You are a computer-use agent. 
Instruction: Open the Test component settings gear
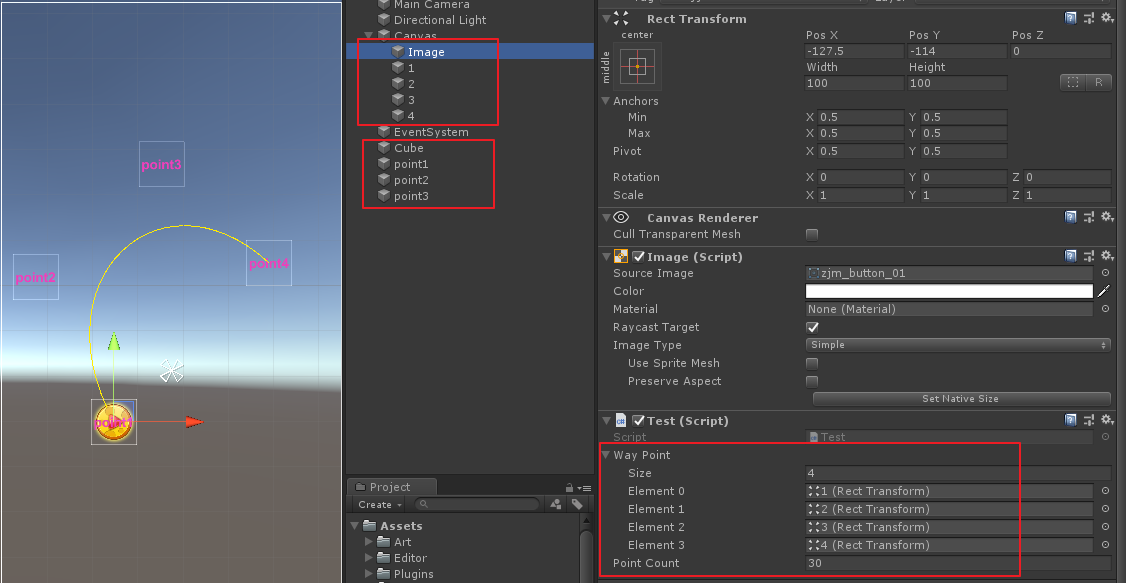coord(1106,420)
